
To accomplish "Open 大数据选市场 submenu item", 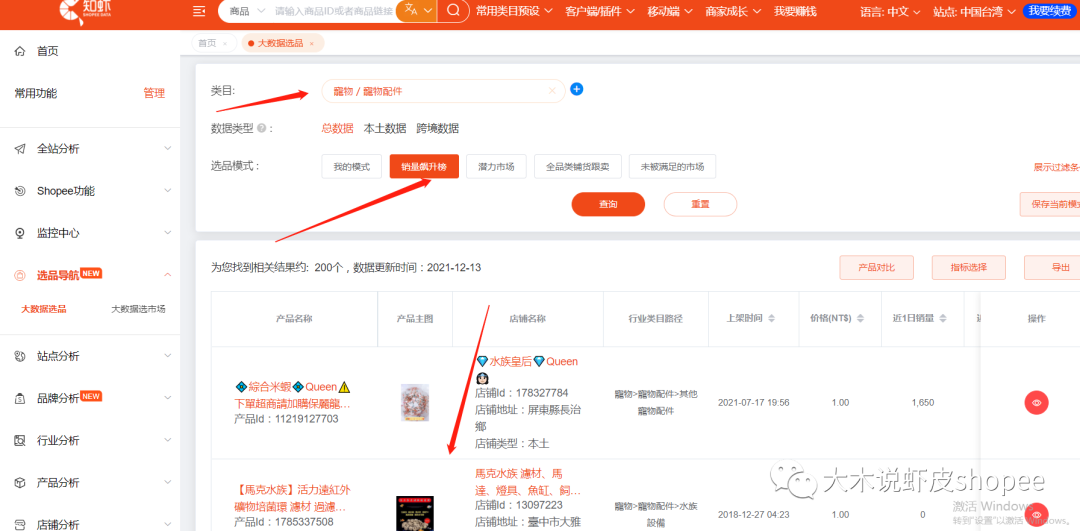I will [138, 309].
